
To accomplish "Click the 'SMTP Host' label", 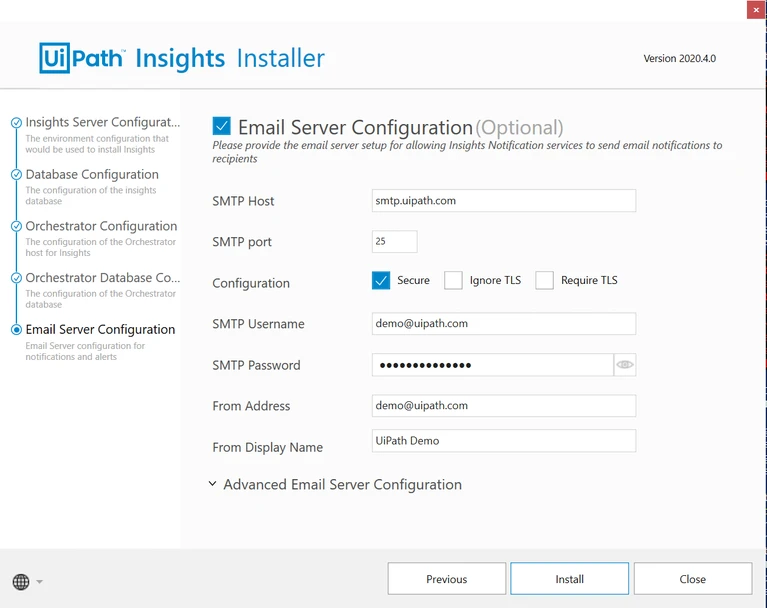I will 243,201.
